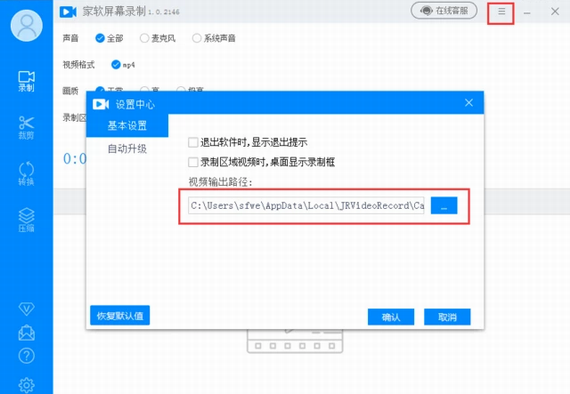
Task: Open the 裁剪 scissors tool in sidebar
Action: click(x=27, y=128)
